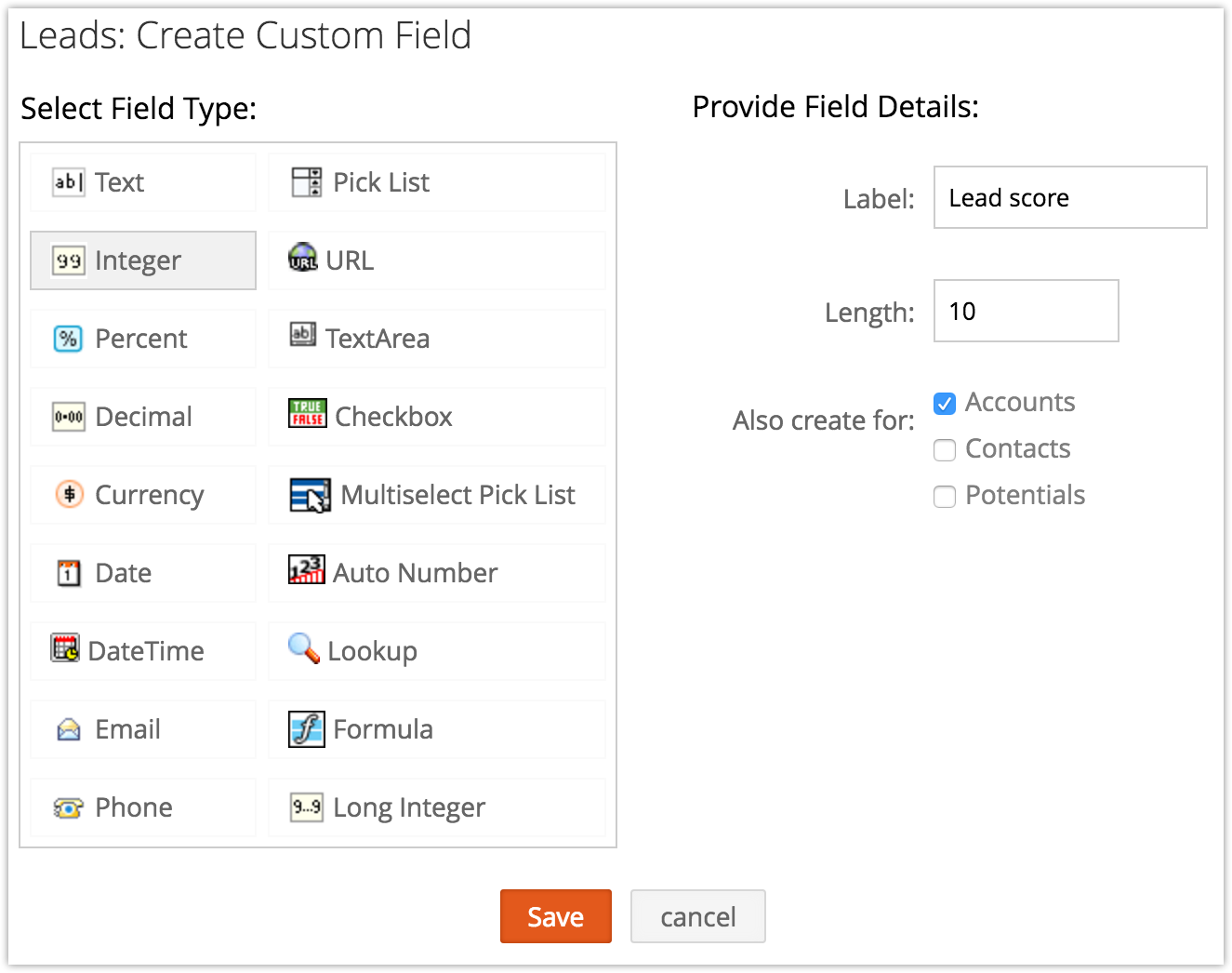
Task: Pick the Checkbox true/false icon
Action: (307, 413)
